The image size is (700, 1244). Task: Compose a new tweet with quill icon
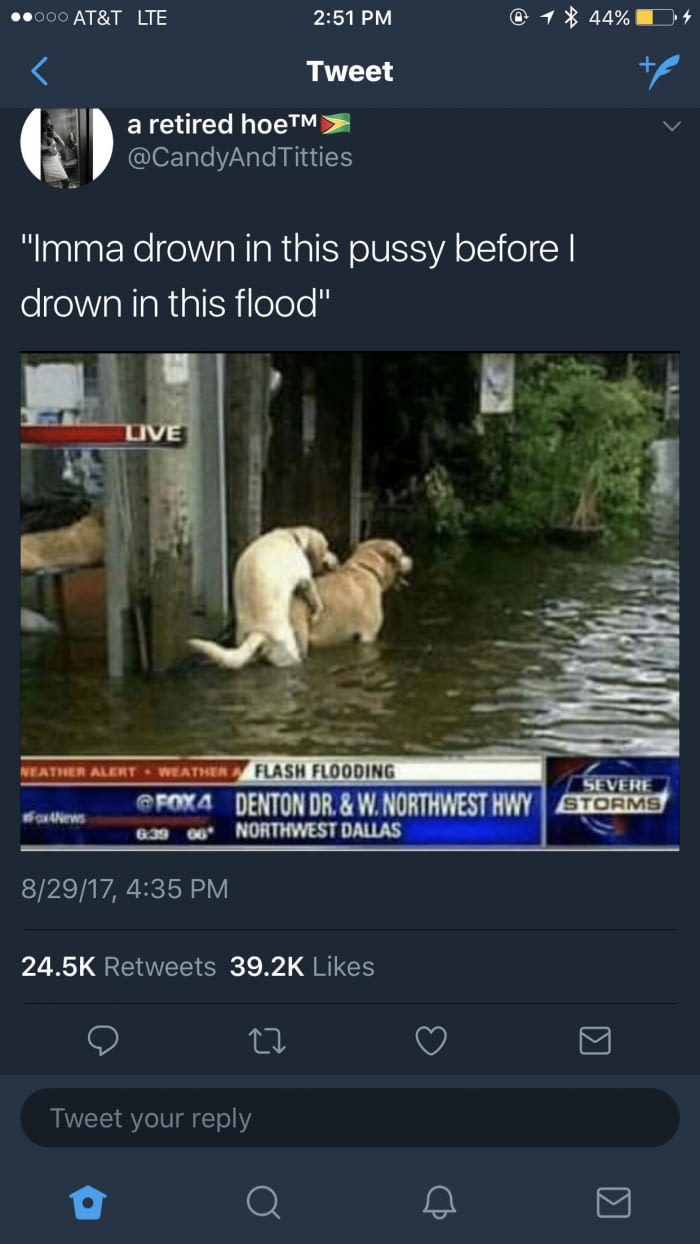(659, 72)
